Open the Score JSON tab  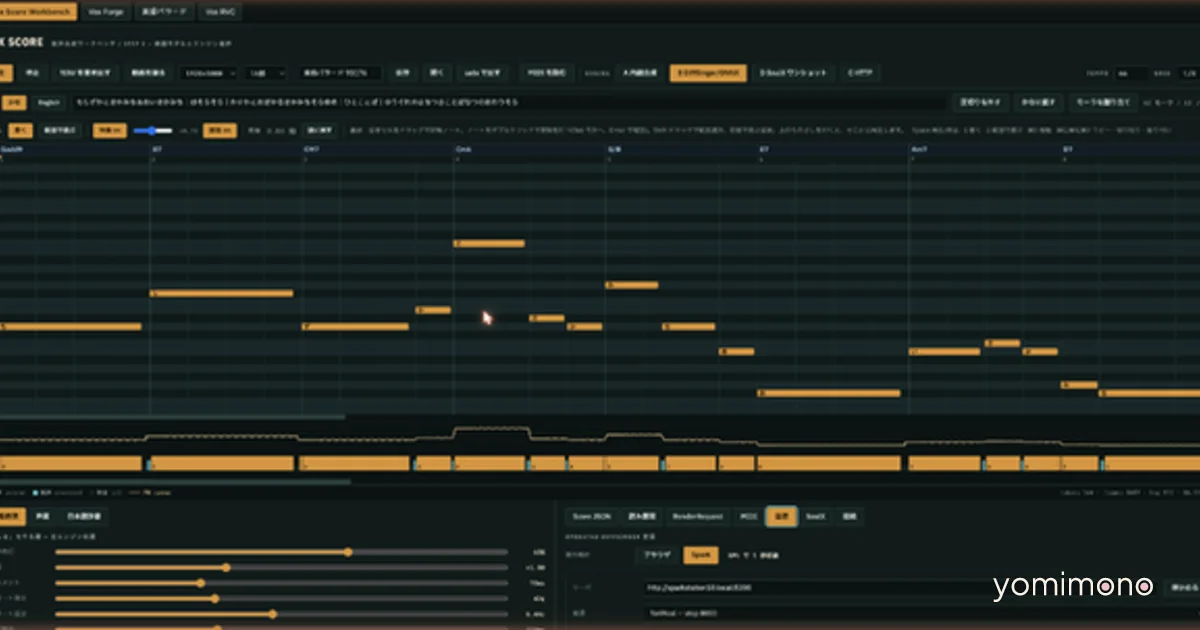coord(590,516)
